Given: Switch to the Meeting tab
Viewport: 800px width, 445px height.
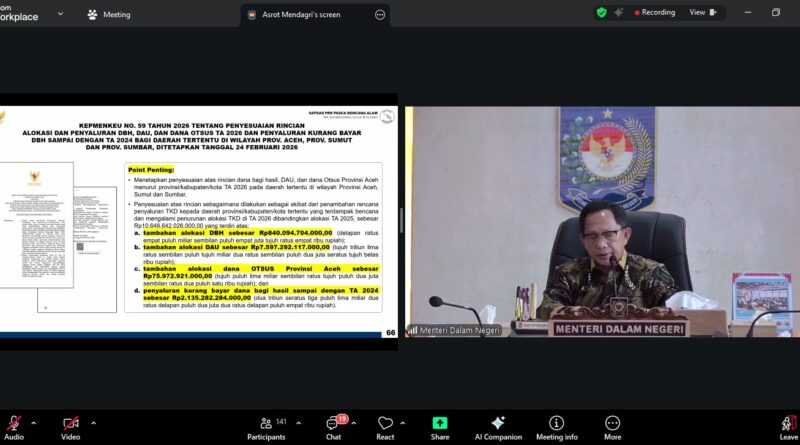Looking at the screenshot, I should tap(108, 14).
